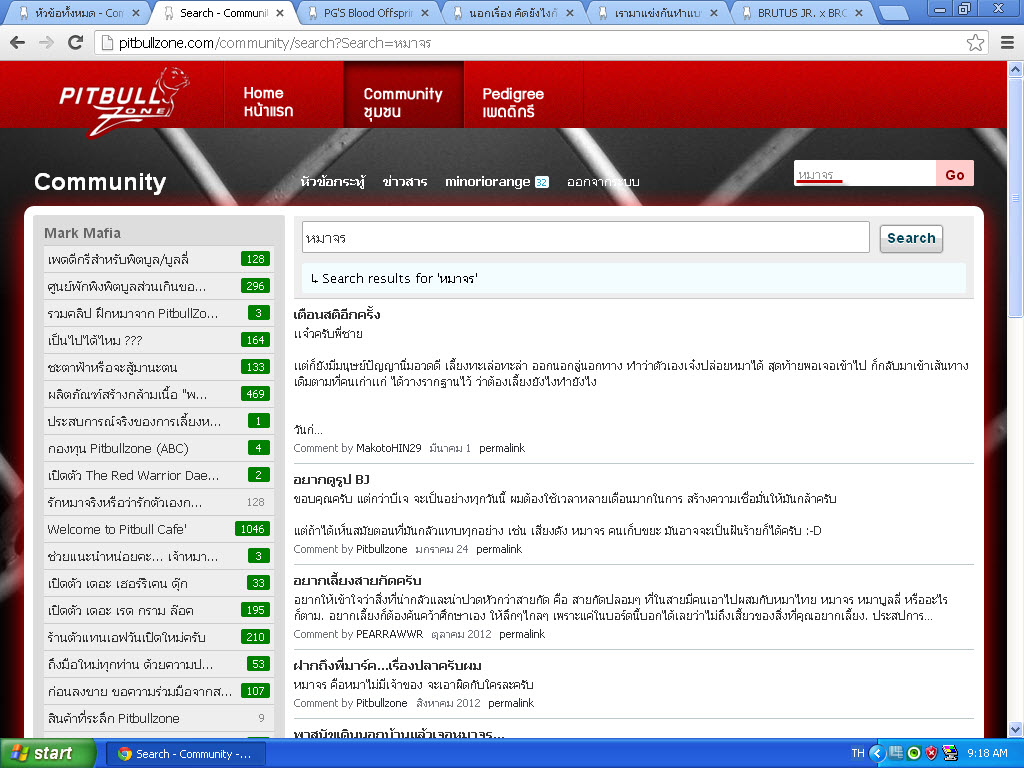Image resolution: width=1024 pixels, height=768 pixels.
Task: Open the minoriorange profile link
Action: tap(487, 182)
